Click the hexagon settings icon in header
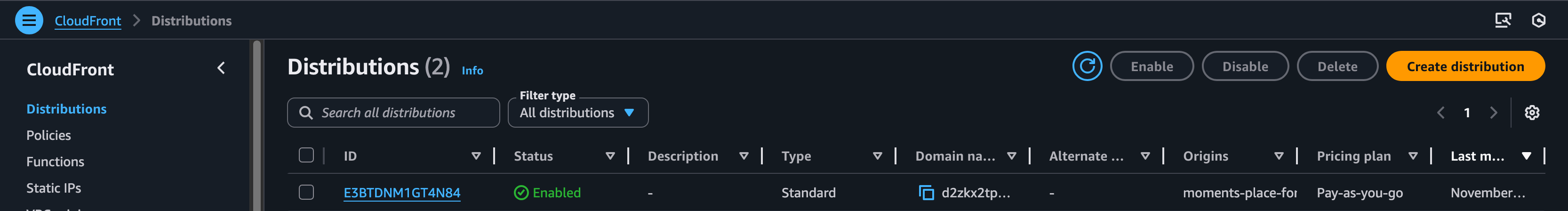 coord(1538,21)
